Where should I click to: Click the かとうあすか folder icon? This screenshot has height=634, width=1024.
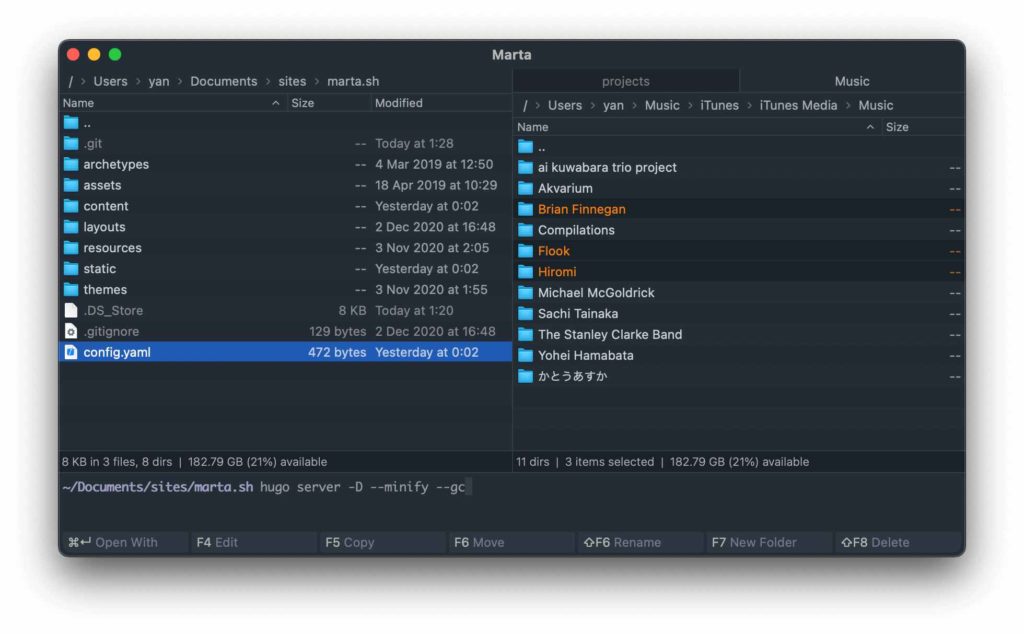point(526,377)
